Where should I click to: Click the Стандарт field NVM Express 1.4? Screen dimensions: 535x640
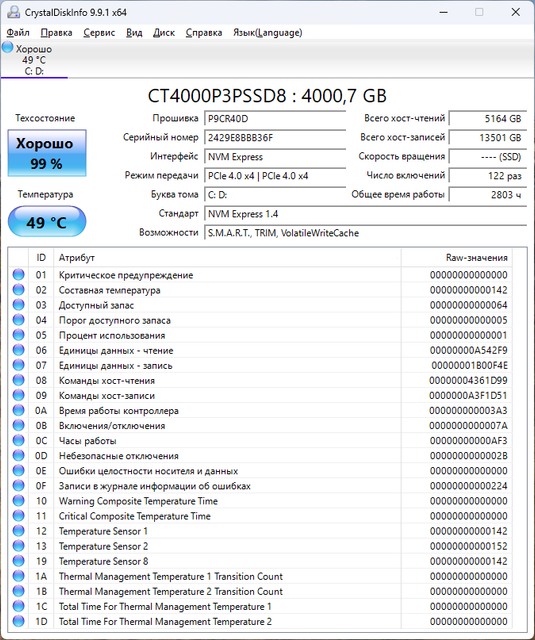click(x=365, y=214)
